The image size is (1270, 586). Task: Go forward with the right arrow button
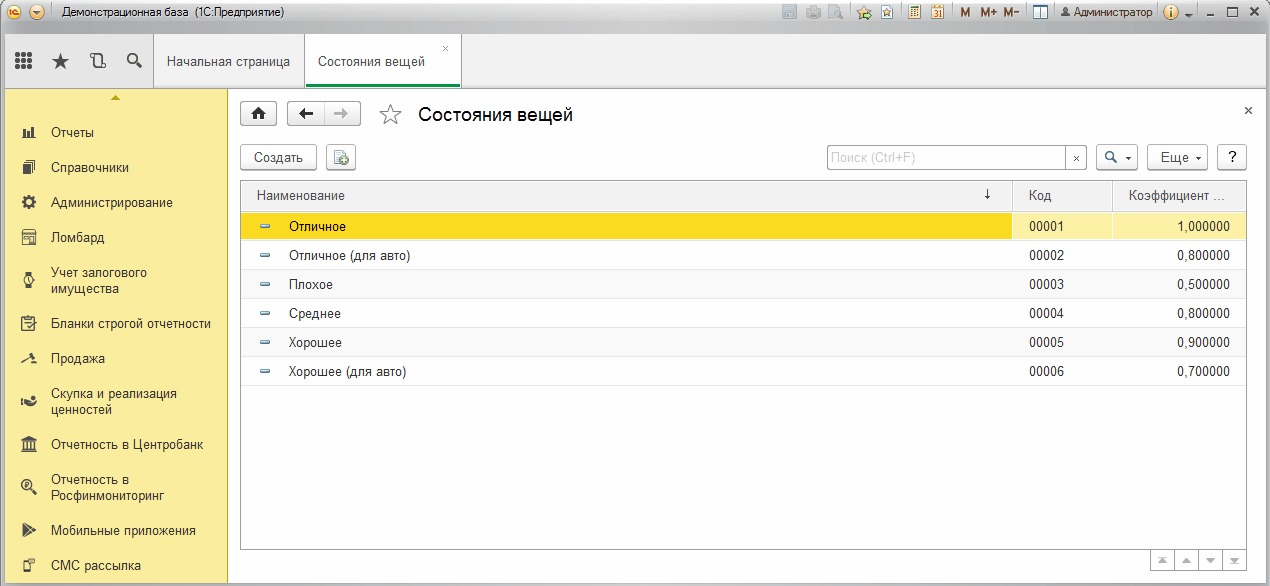click(341, 114)
